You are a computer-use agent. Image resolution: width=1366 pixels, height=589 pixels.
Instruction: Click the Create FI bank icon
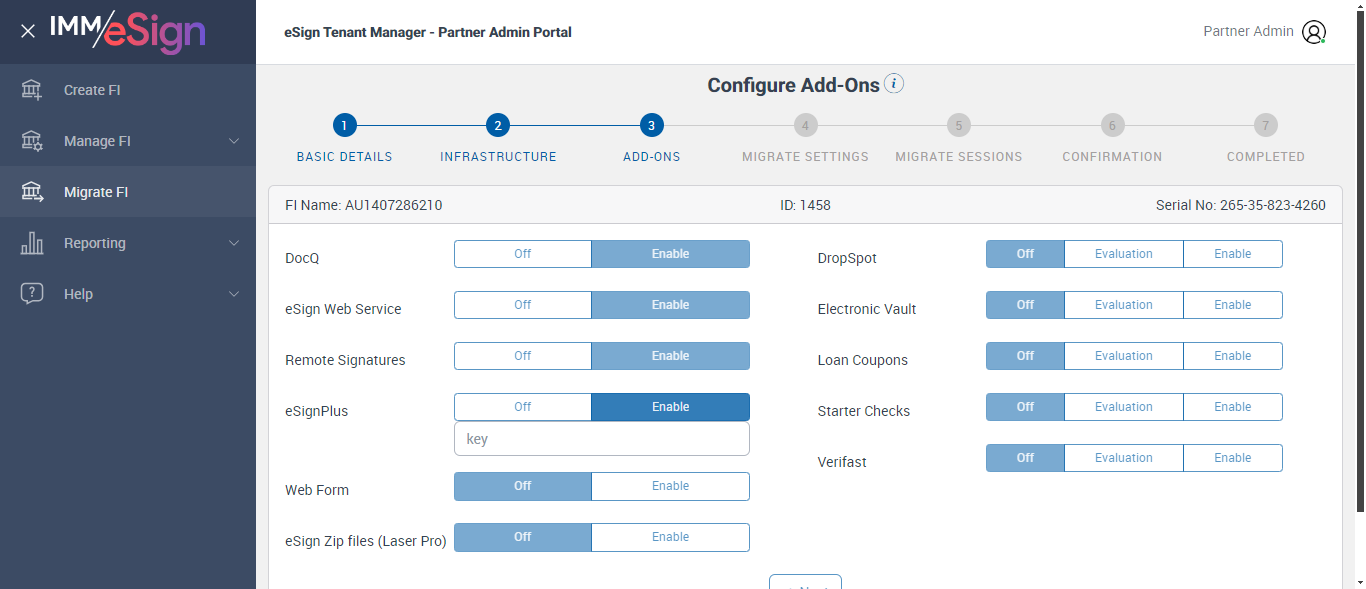coord(32,90)
